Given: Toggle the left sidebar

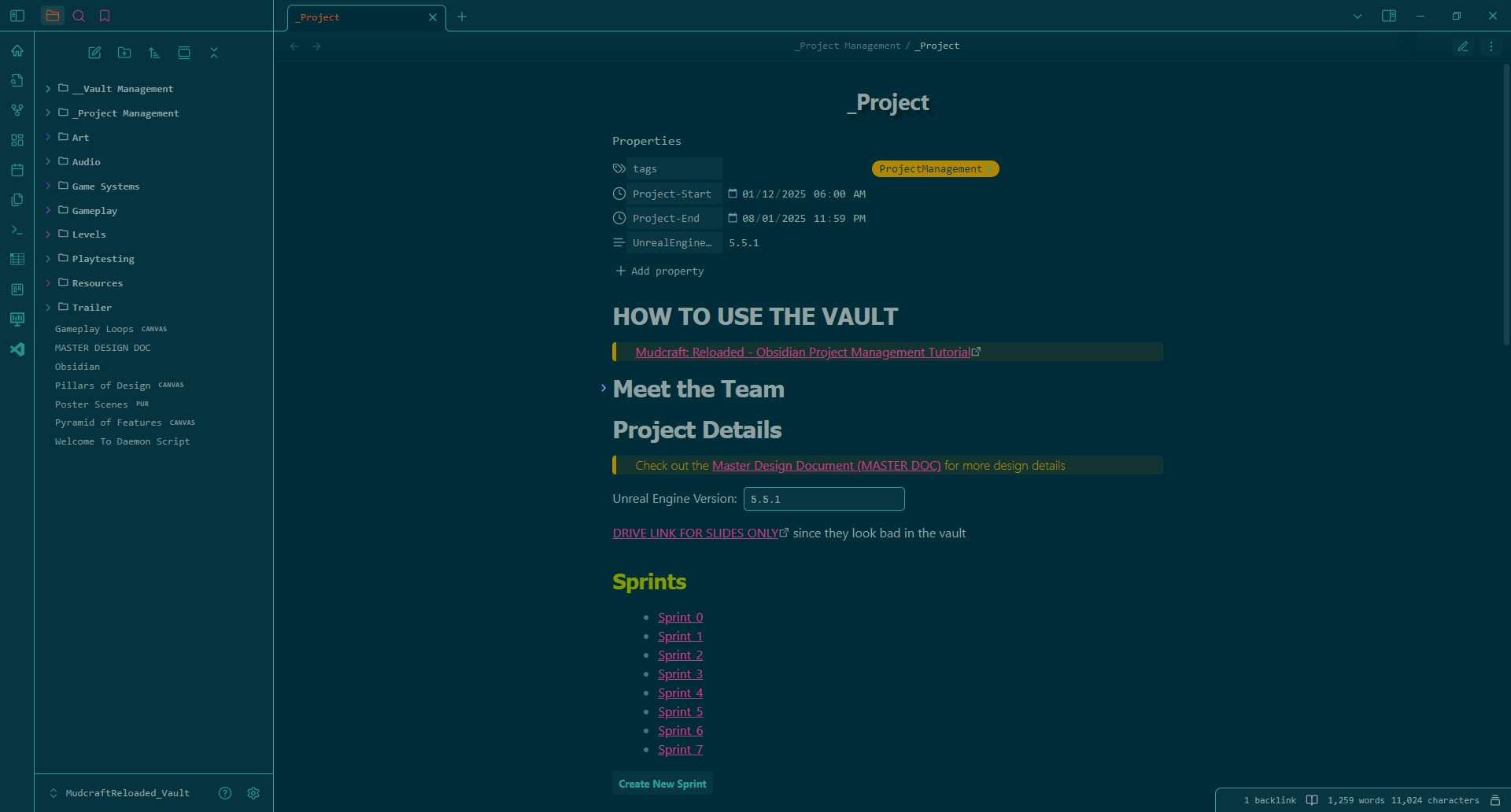Looking at the screenshot, I should (x=17, y=16).
